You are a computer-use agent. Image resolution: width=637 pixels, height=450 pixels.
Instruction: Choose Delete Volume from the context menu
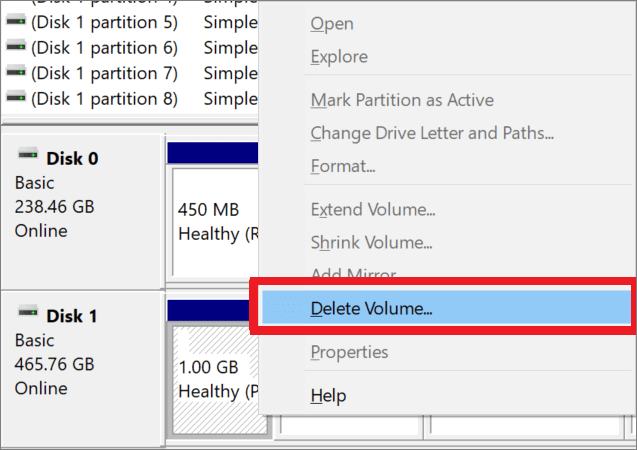tap(371, 308)
